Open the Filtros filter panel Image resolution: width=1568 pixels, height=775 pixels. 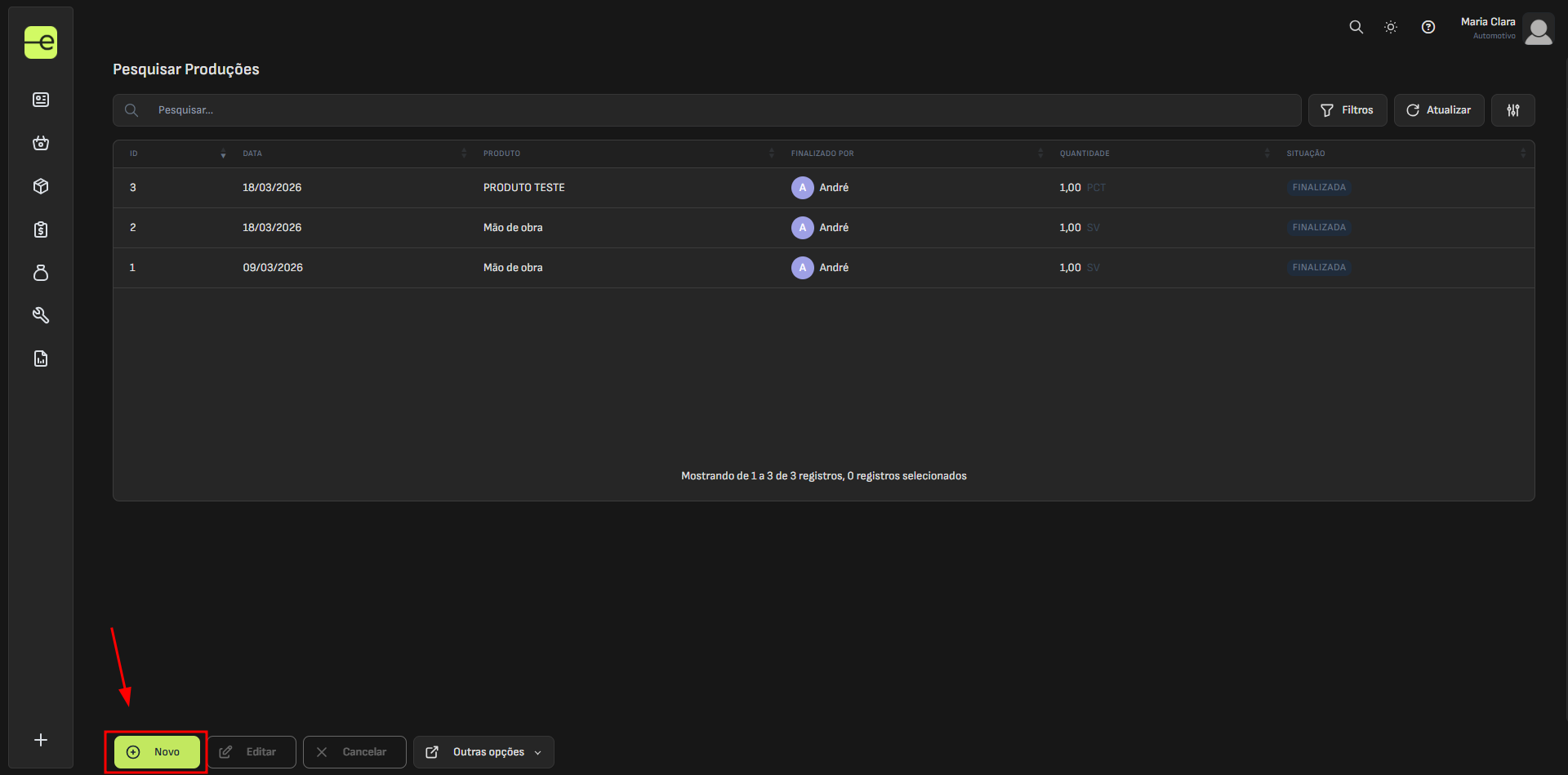1347,110
